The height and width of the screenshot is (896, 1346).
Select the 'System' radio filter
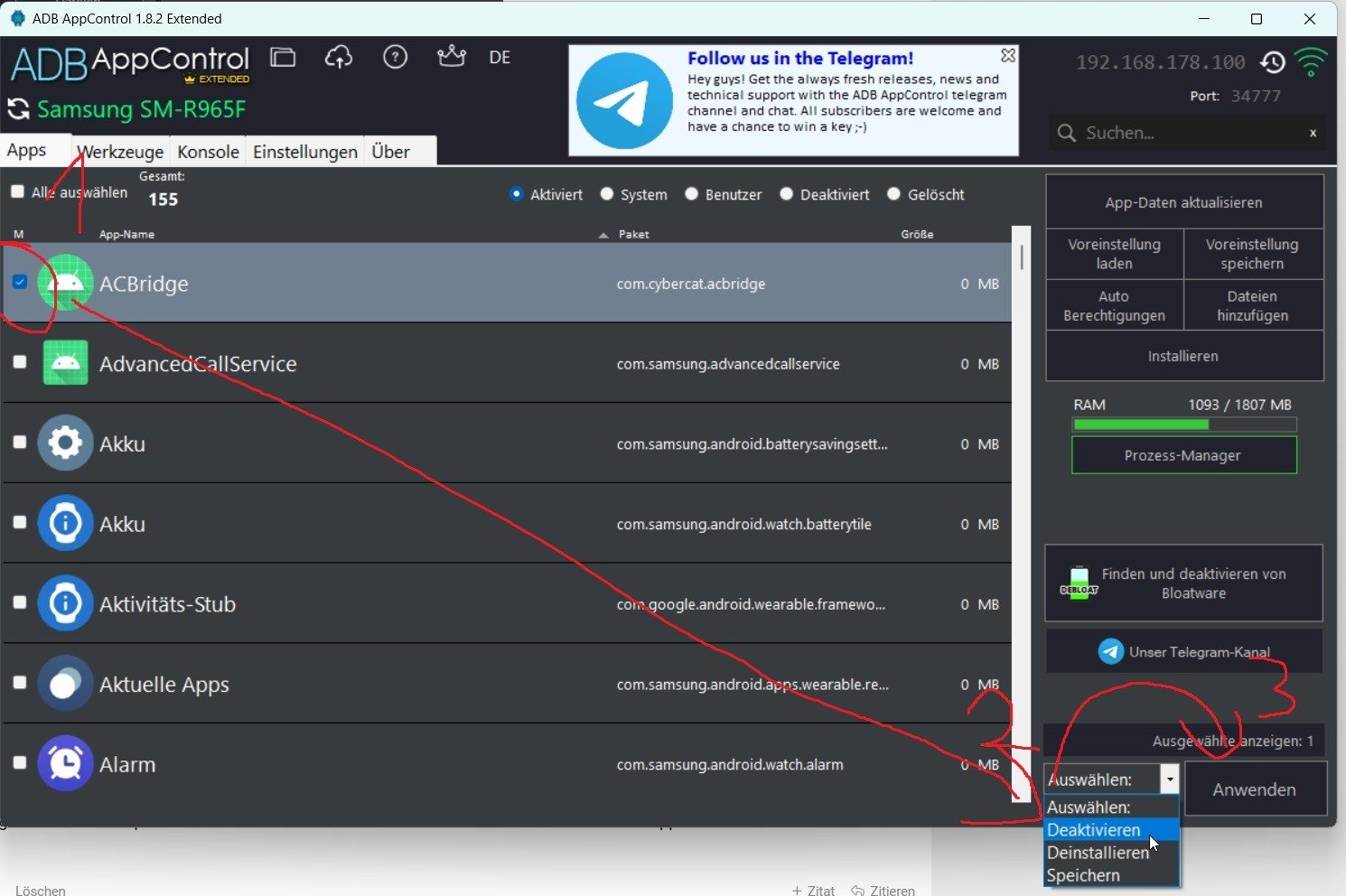(607, 194)
